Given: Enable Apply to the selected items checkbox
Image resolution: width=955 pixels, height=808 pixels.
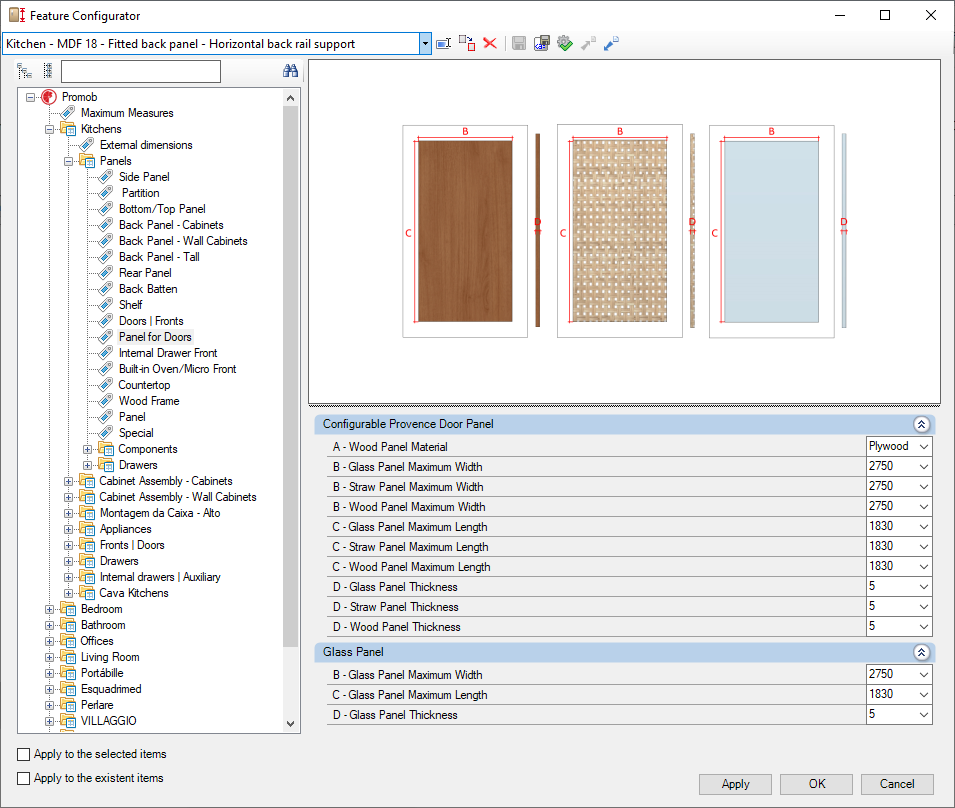Looking at the screenshot, I should coord(24,754).
